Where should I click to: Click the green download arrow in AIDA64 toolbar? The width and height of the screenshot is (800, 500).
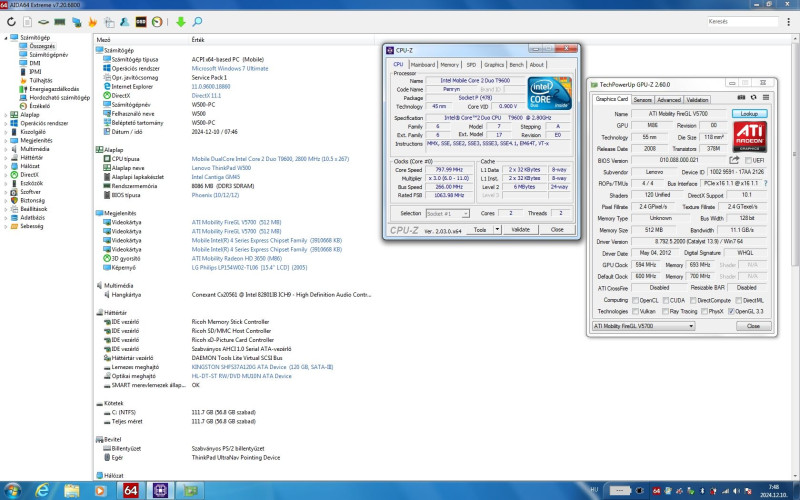[x=181, y=22]
